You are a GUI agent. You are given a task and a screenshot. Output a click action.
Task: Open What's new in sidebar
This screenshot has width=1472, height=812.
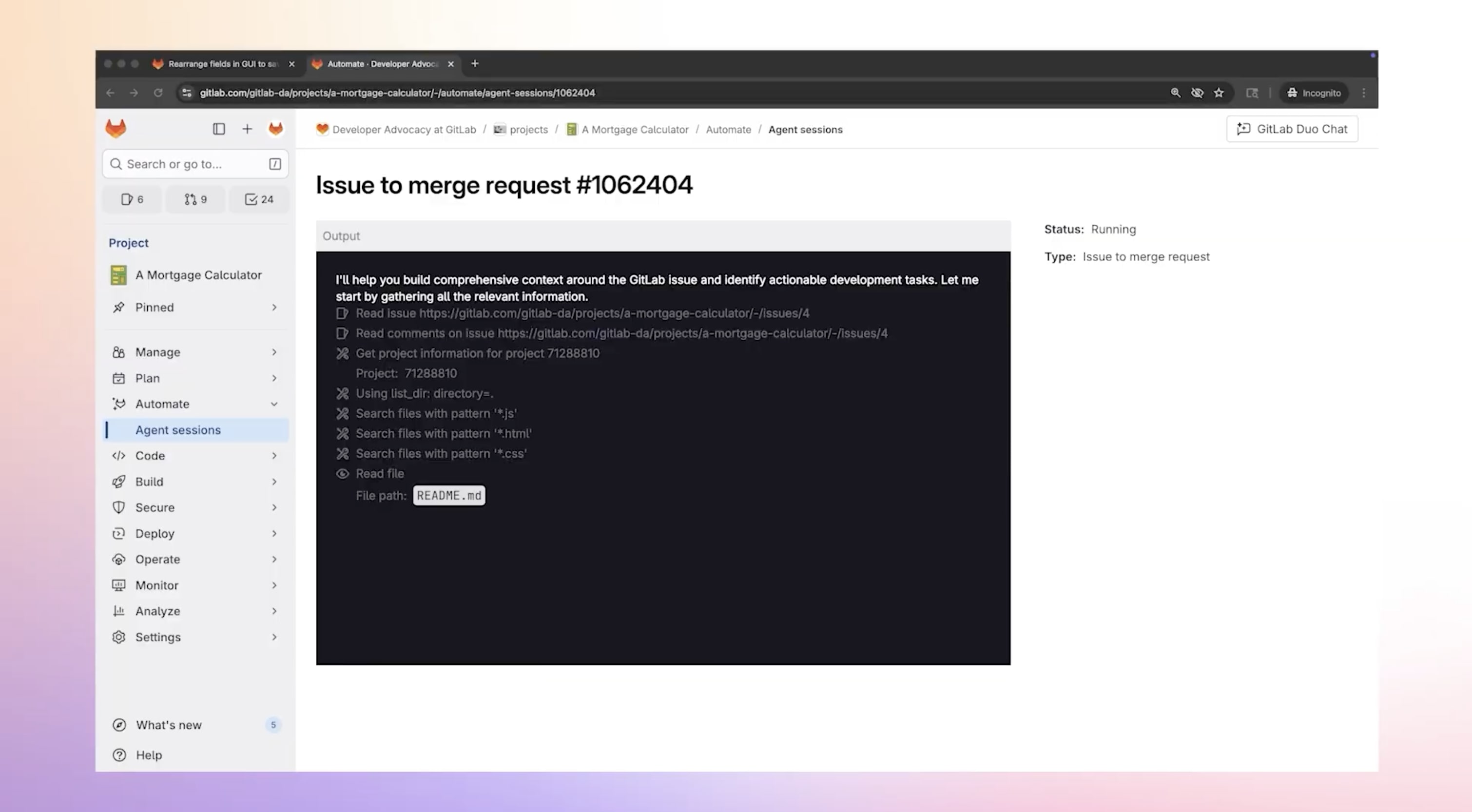(169, 725)
